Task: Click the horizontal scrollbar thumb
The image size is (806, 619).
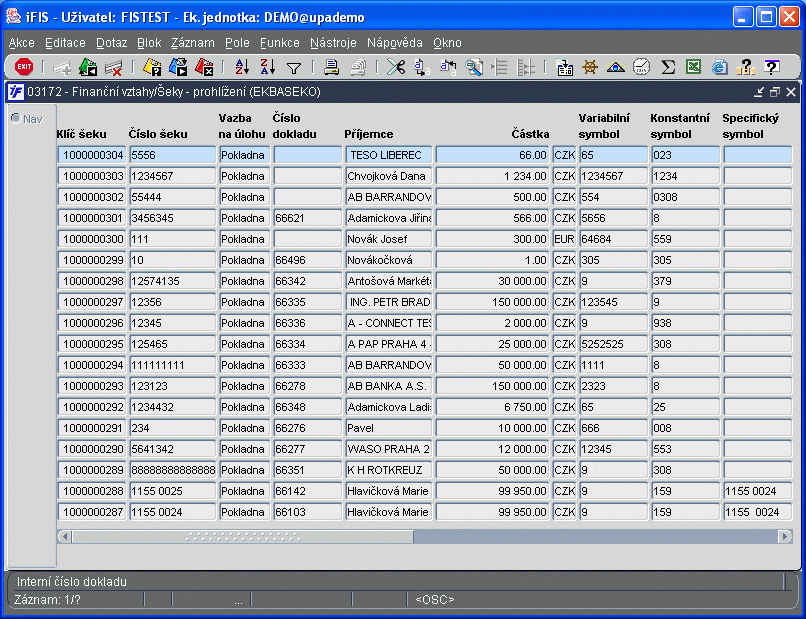Action: (243, 537)
